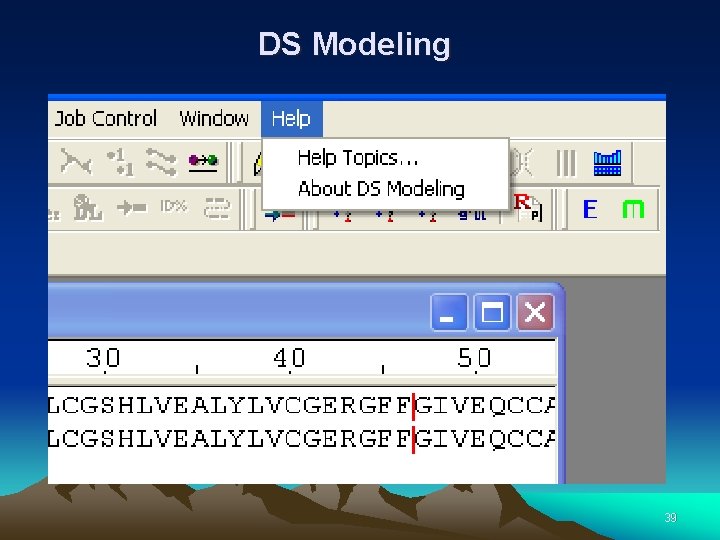Click the grayed statue figure toolbar icon
Viewport: 720px width, 540px height.
point(88,208)
